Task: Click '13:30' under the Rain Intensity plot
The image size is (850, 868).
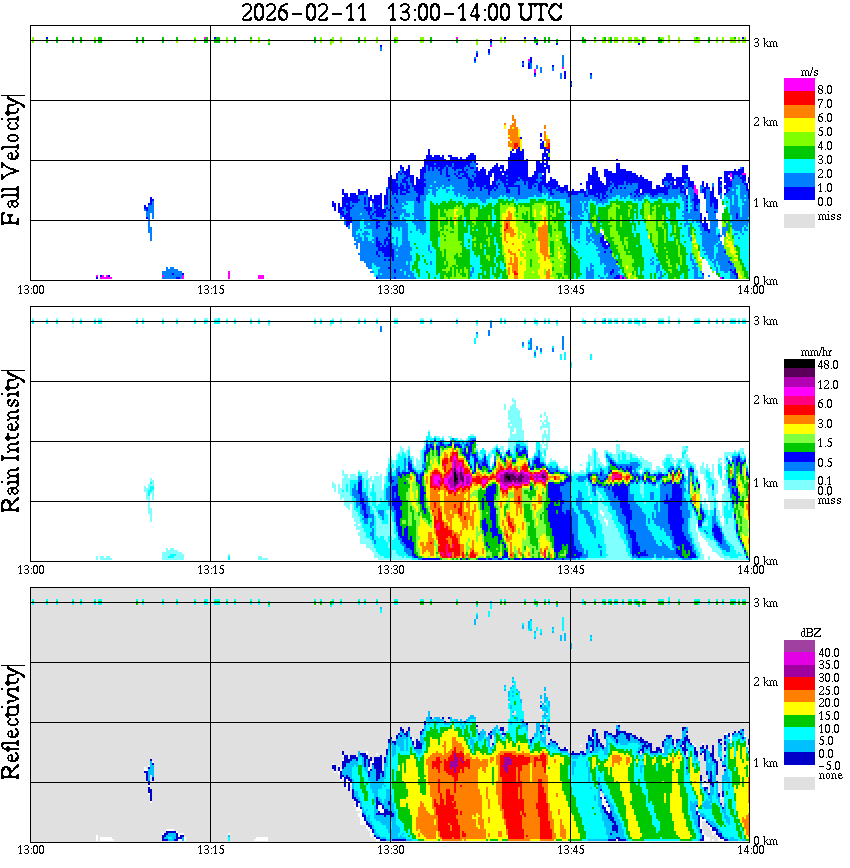Action: coord(391,570)
